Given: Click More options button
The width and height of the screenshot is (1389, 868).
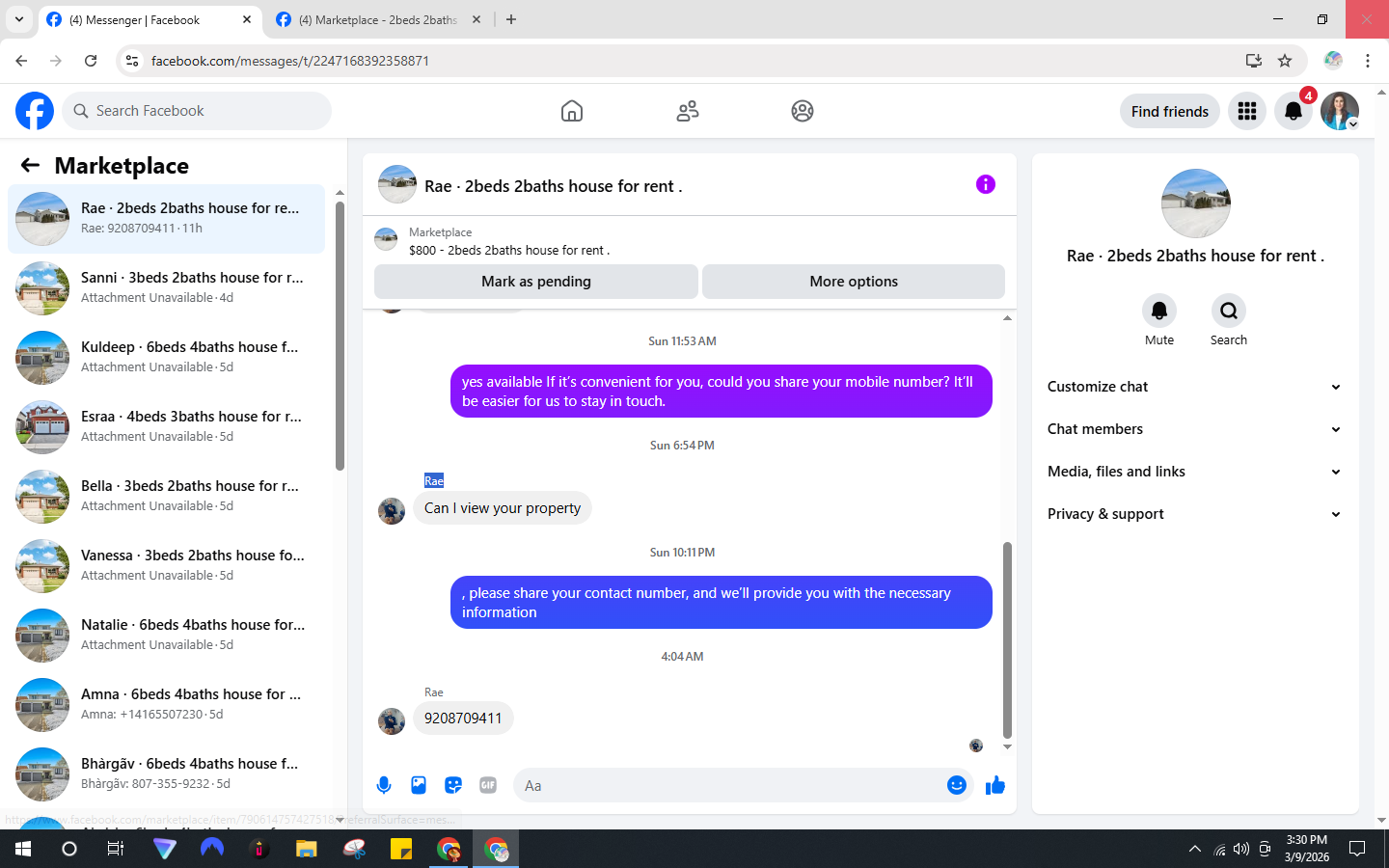Looking at the screenshot, I should coord(854,282).
